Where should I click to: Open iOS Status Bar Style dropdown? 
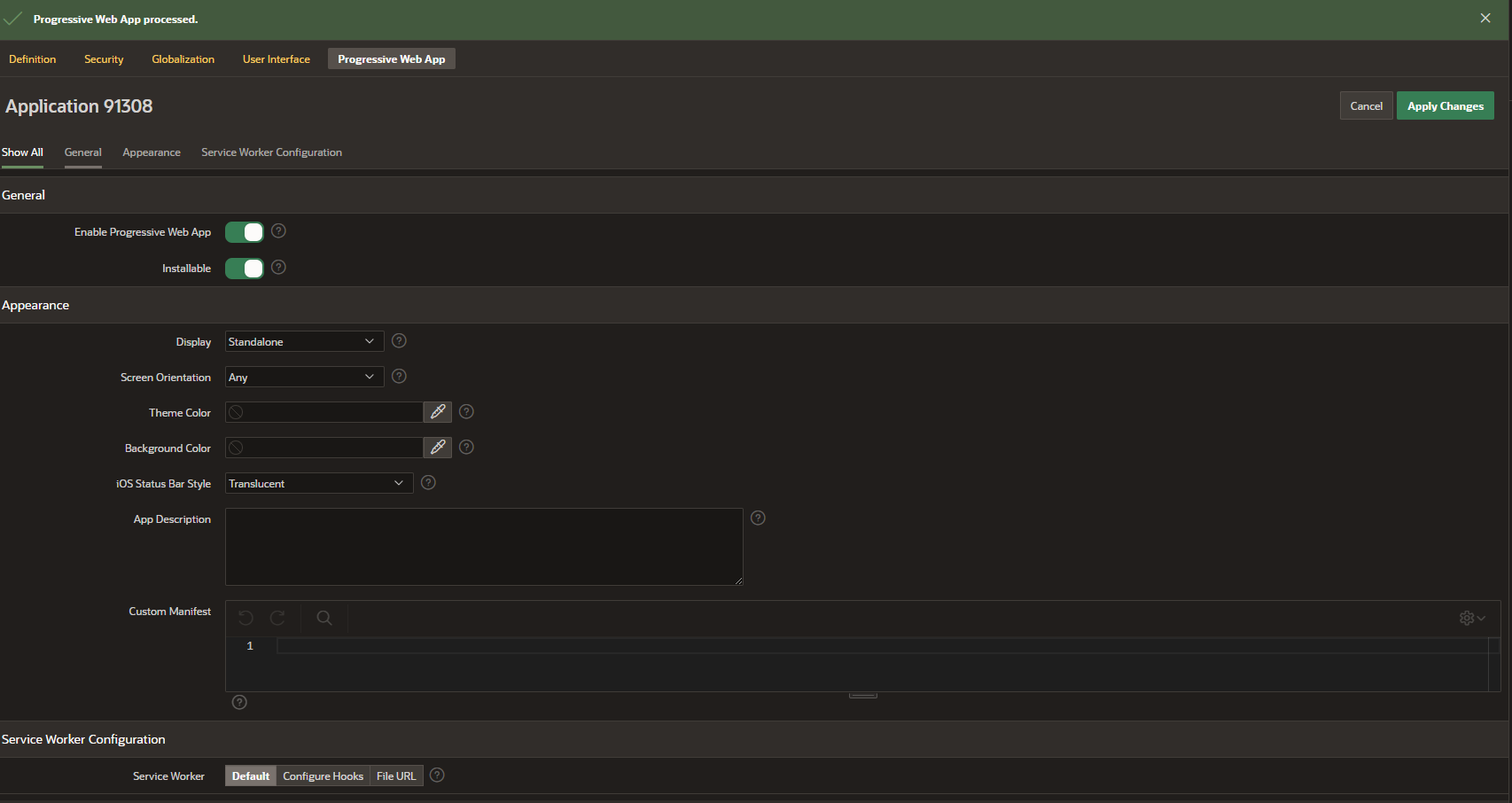coord(319,483)
